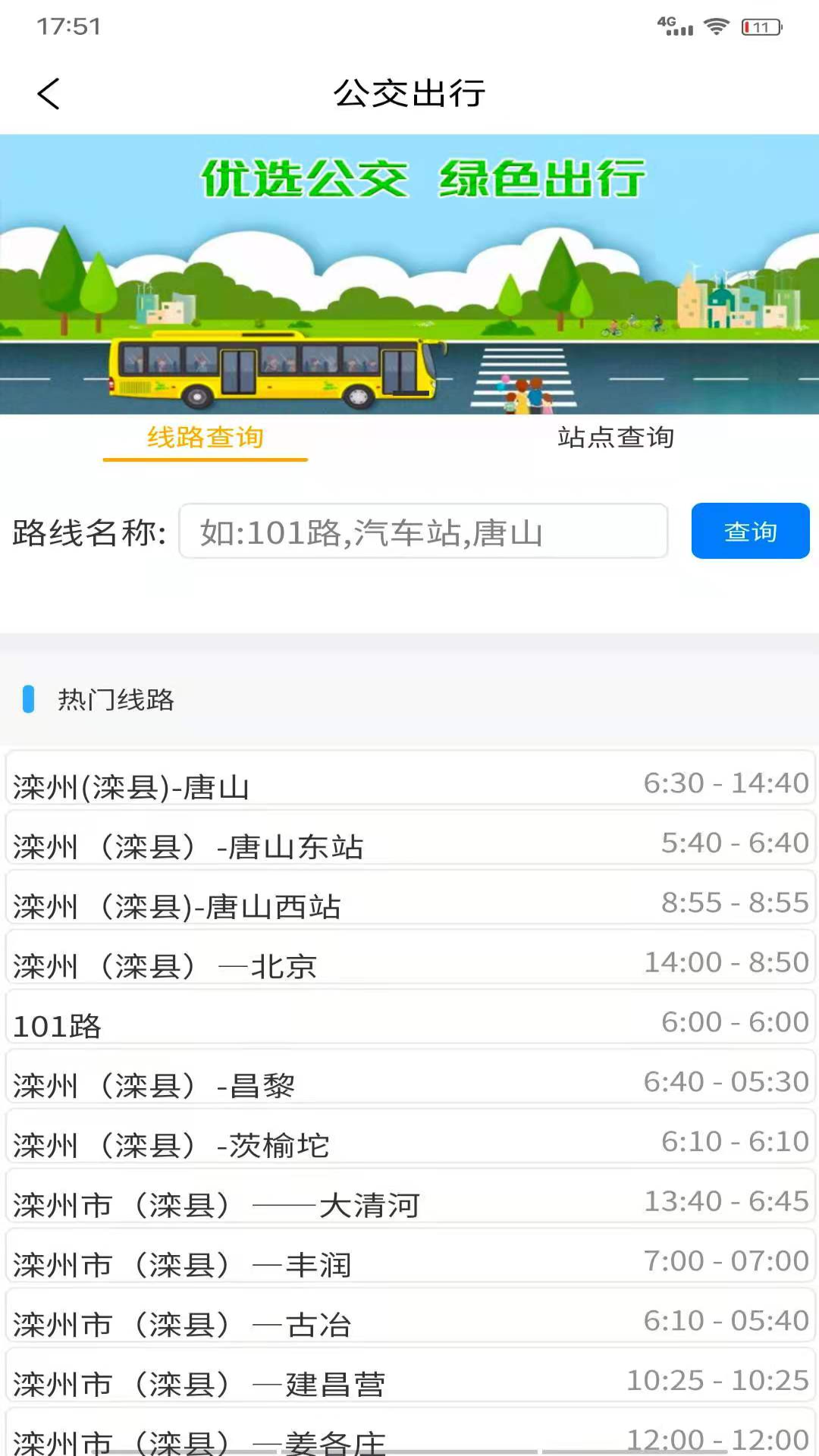Open the 唐山西站 route entry
819x1456 pixels.
coord(409,902)
